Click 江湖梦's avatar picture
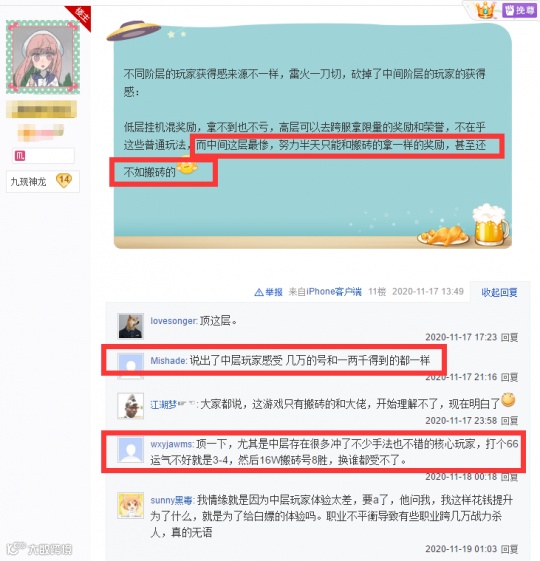The image size is (540, 561). tap(131, 406)
